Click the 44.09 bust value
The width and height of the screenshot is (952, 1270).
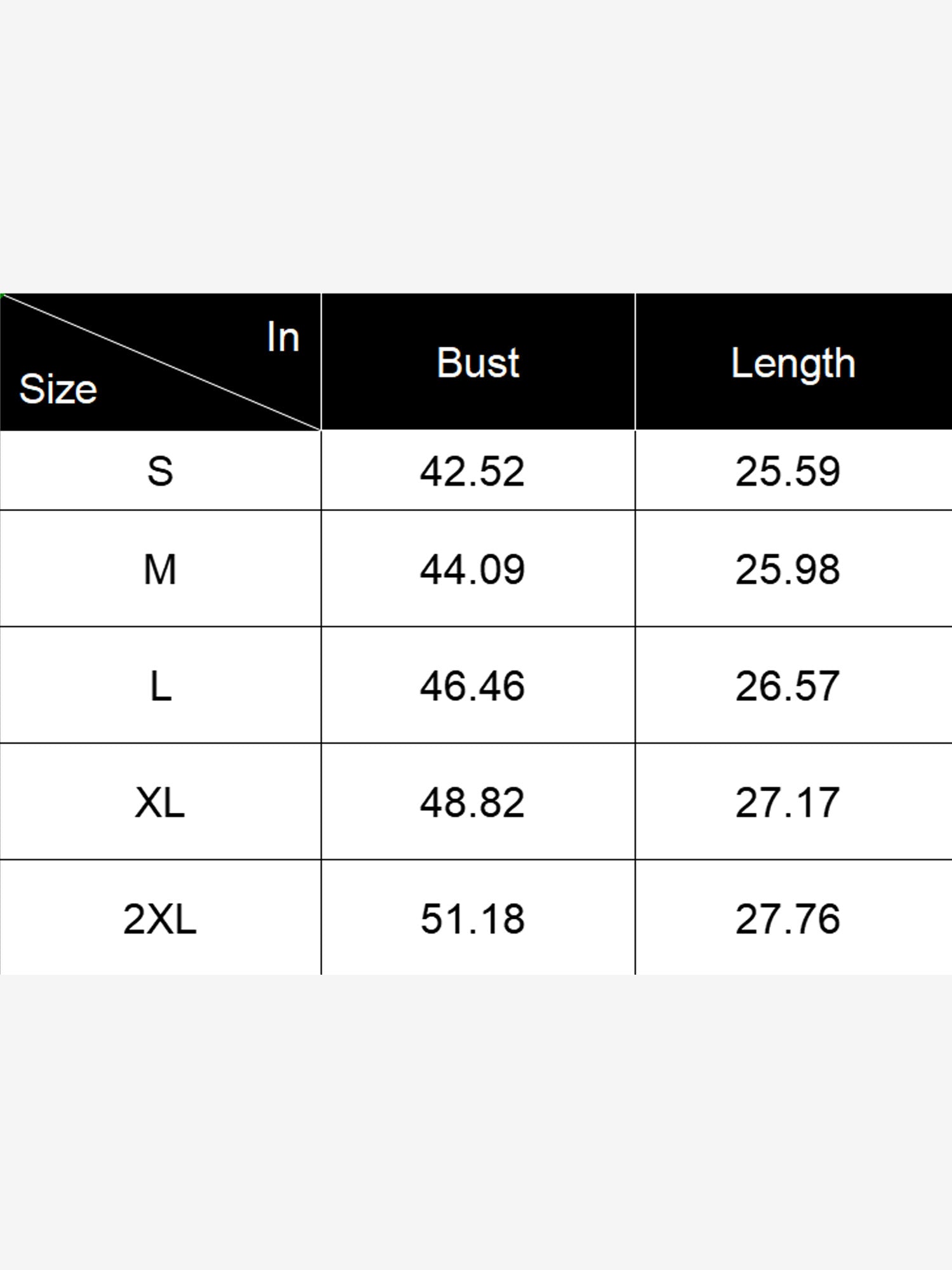click(472, 569)
